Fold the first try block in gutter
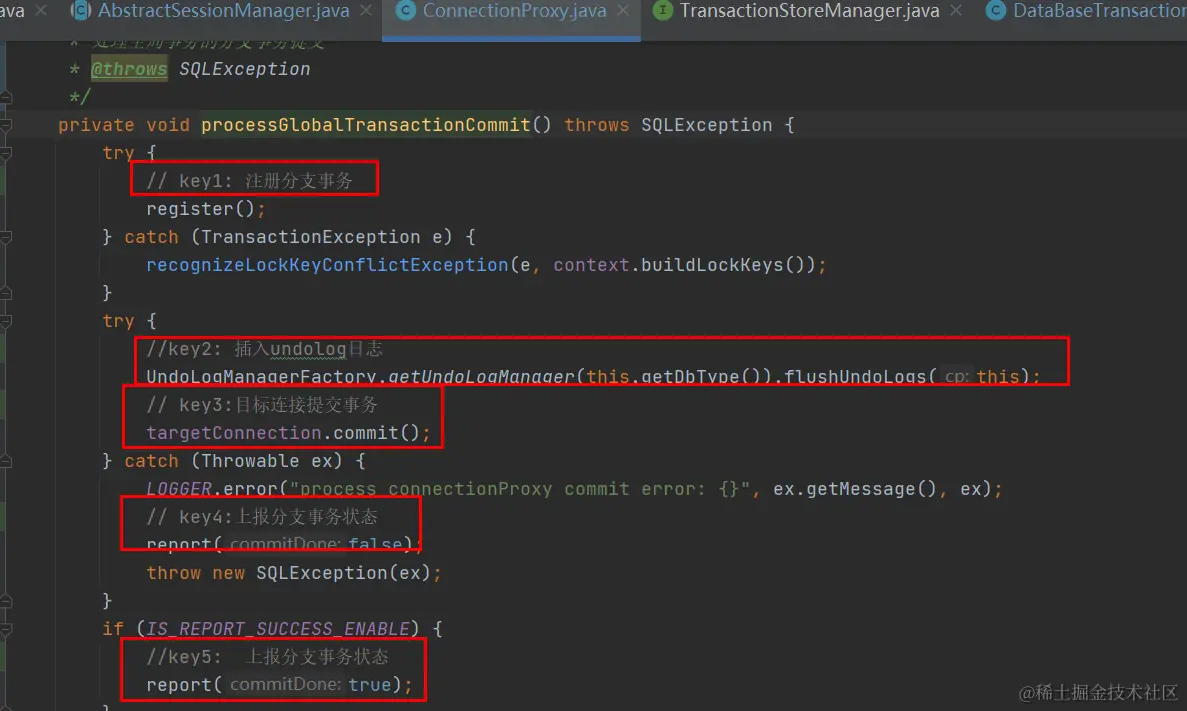1187x711 pixels. 6,153
